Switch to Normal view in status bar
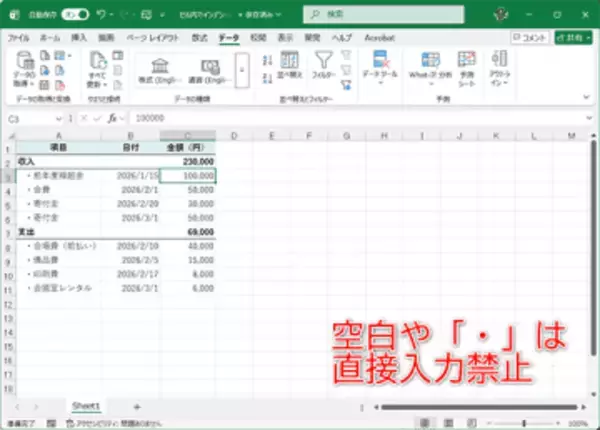 point(425,423)
